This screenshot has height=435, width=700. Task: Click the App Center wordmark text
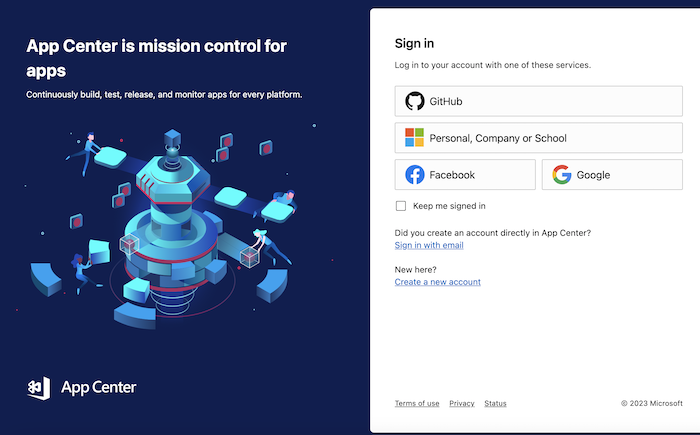click(x=99, y=388)
